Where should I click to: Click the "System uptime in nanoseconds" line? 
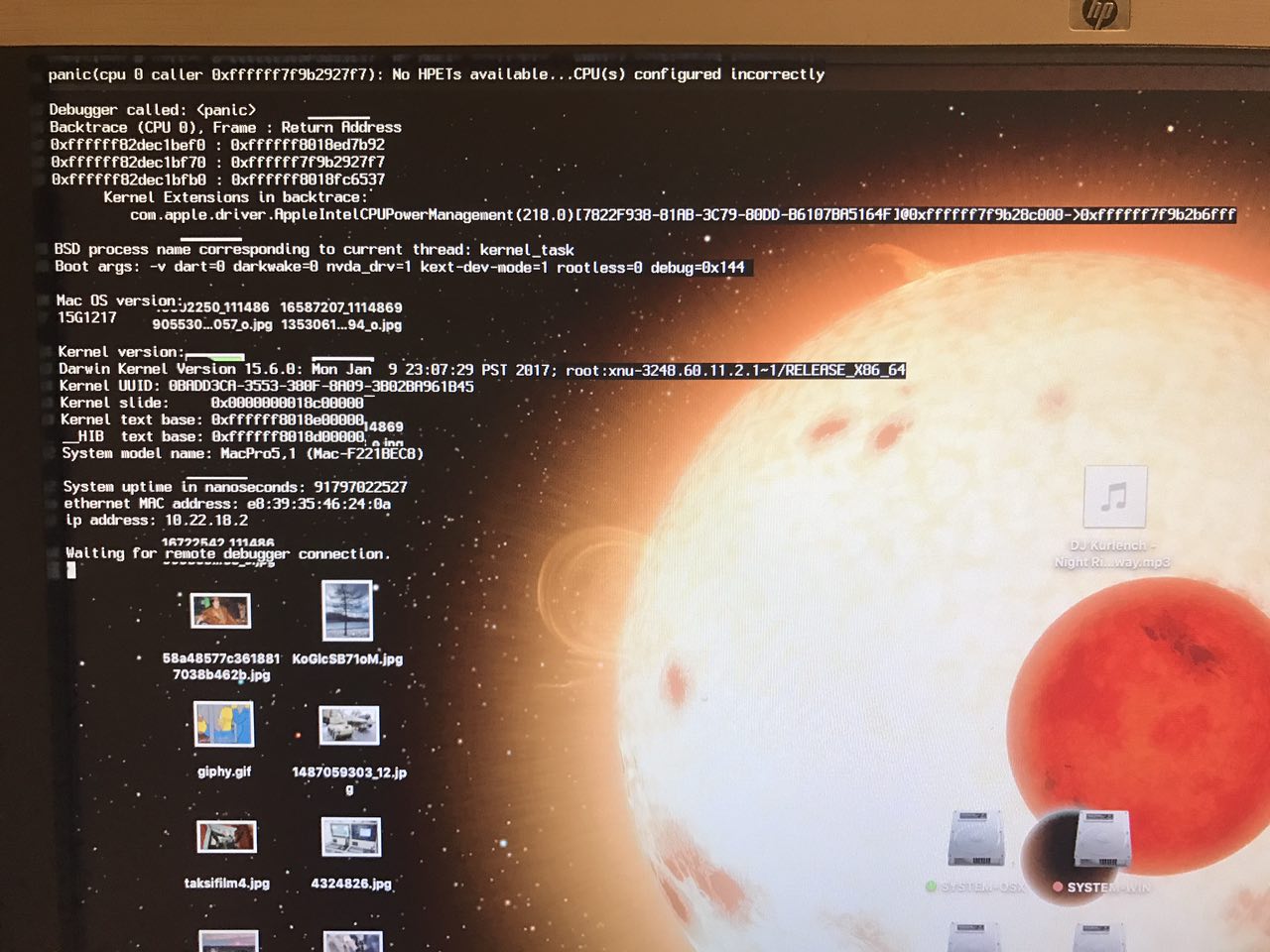[x=235, y=487]
